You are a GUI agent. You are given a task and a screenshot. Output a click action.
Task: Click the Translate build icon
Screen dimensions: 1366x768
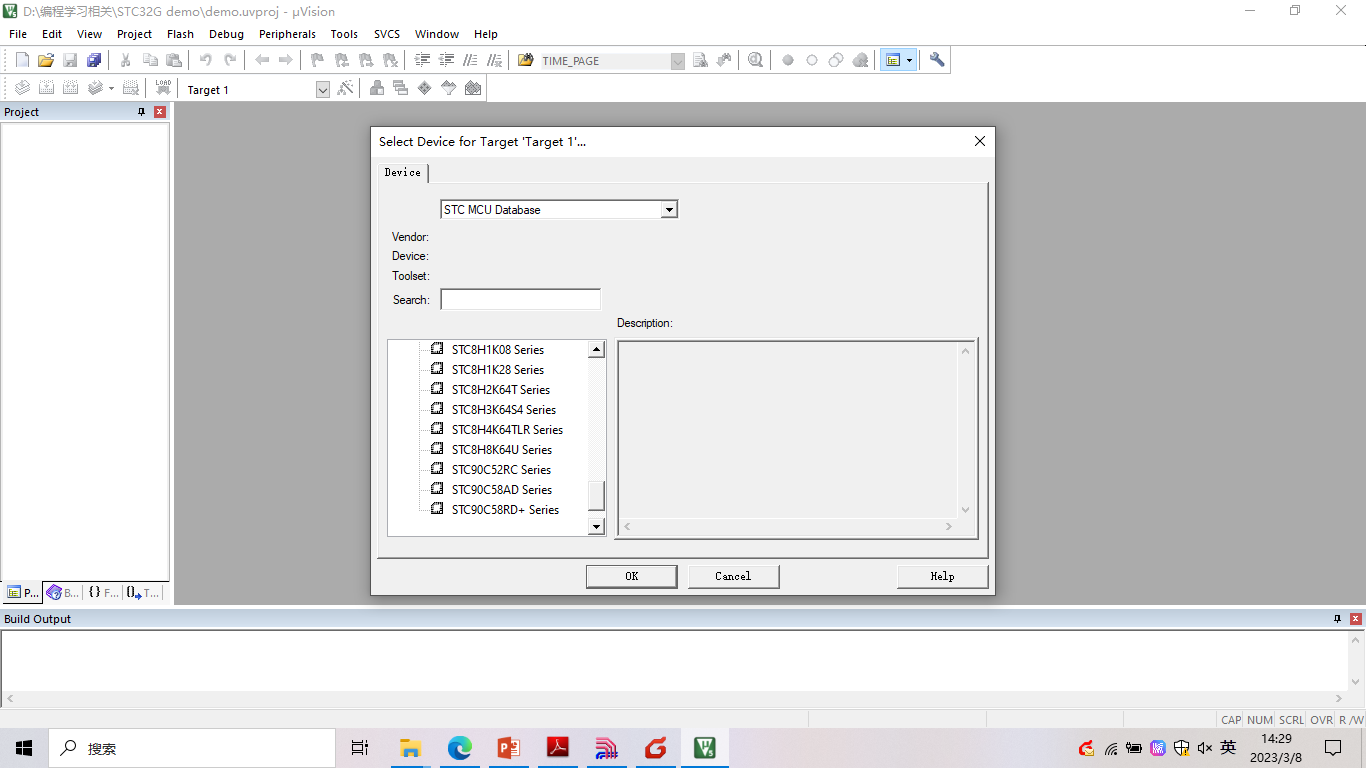pyautogui.click(x=22, y=88)
